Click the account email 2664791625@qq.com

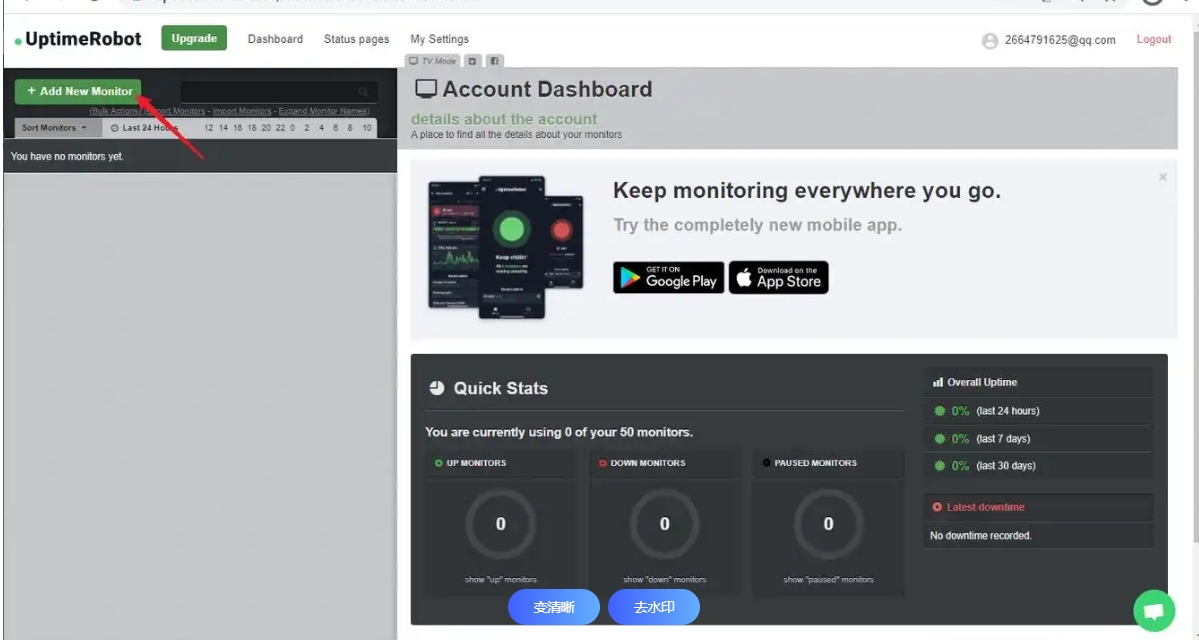(1060, 41)
